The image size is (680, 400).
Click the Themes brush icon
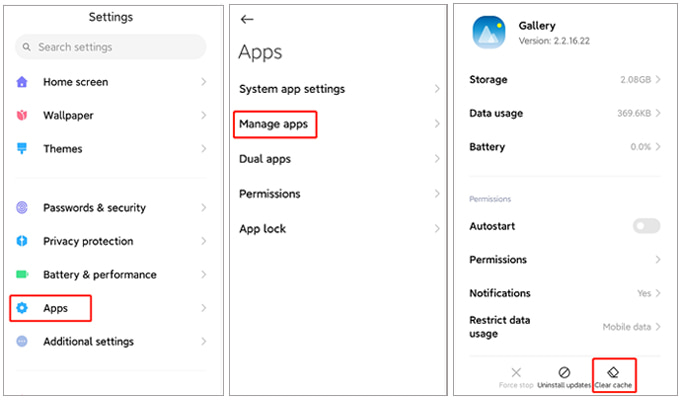coord(22,149)
